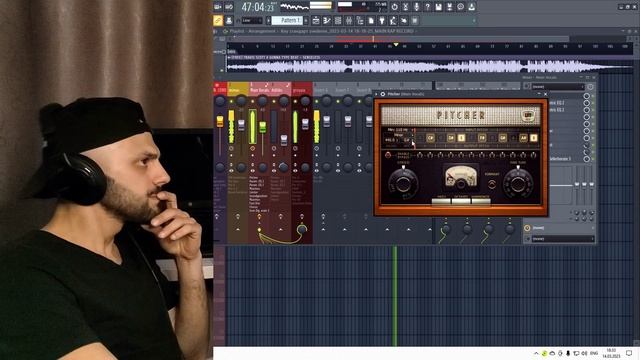
Task: Open the Mixer view toolbar icon
Action: point(349,20)
